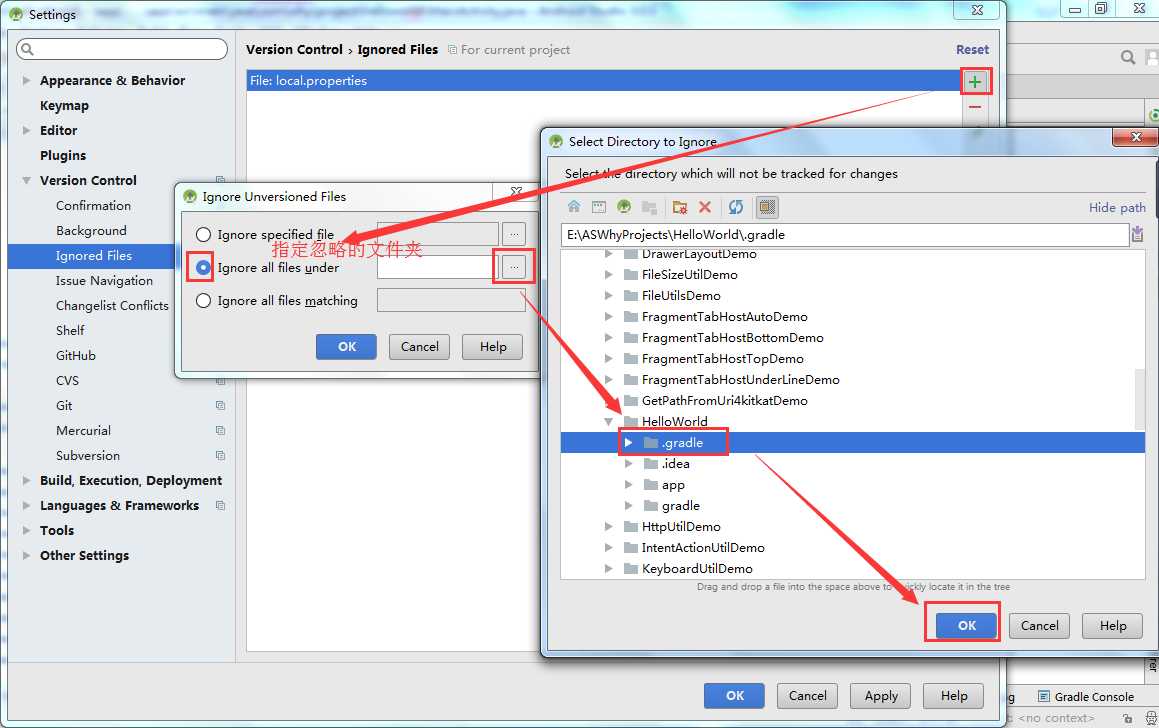Go to home directory icon in Select Directory toolbar
Viewport: 1159px width, 728px height.
(574, 207)
